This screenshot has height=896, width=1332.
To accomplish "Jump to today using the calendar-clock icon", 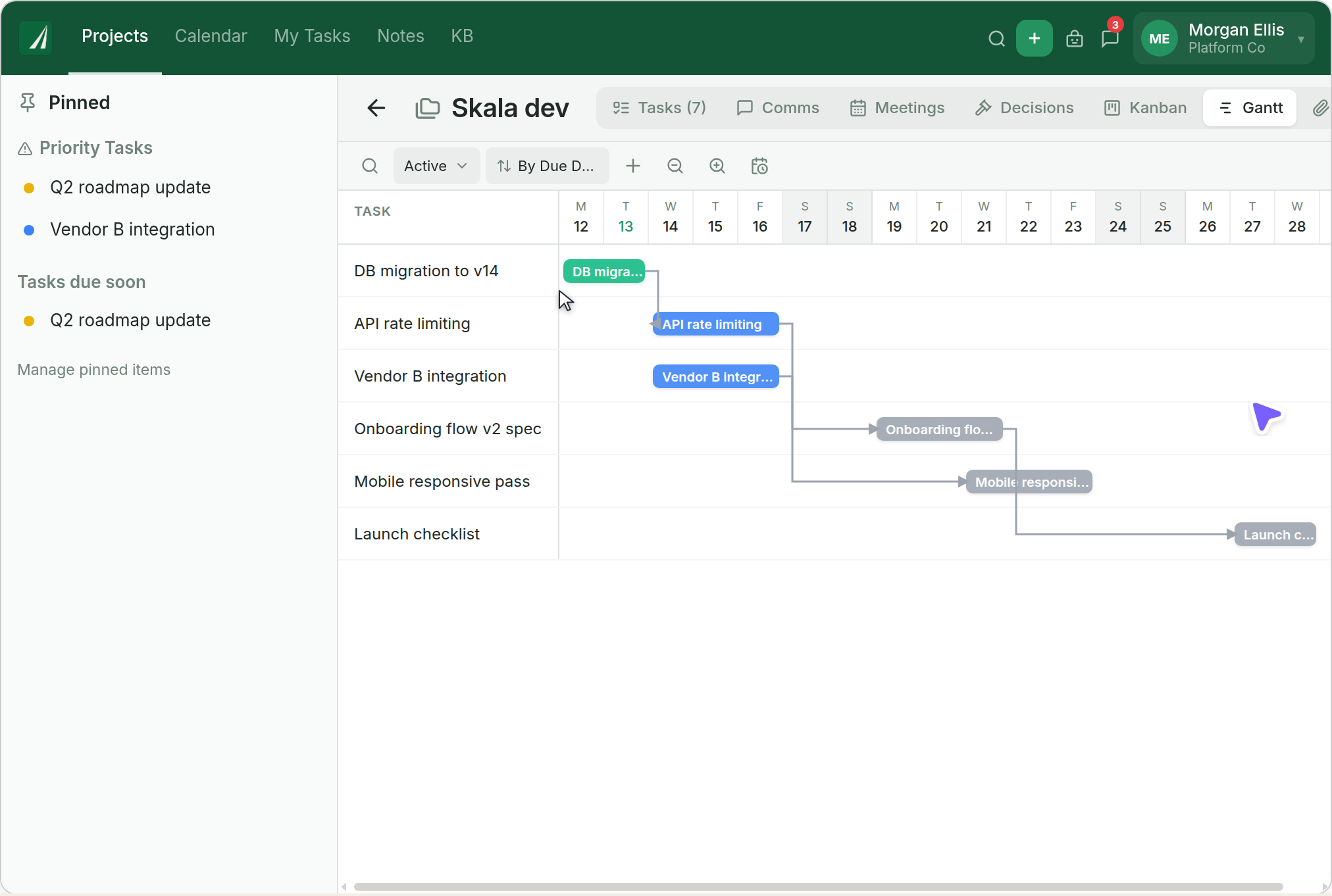I will click(x=759, y=166).
